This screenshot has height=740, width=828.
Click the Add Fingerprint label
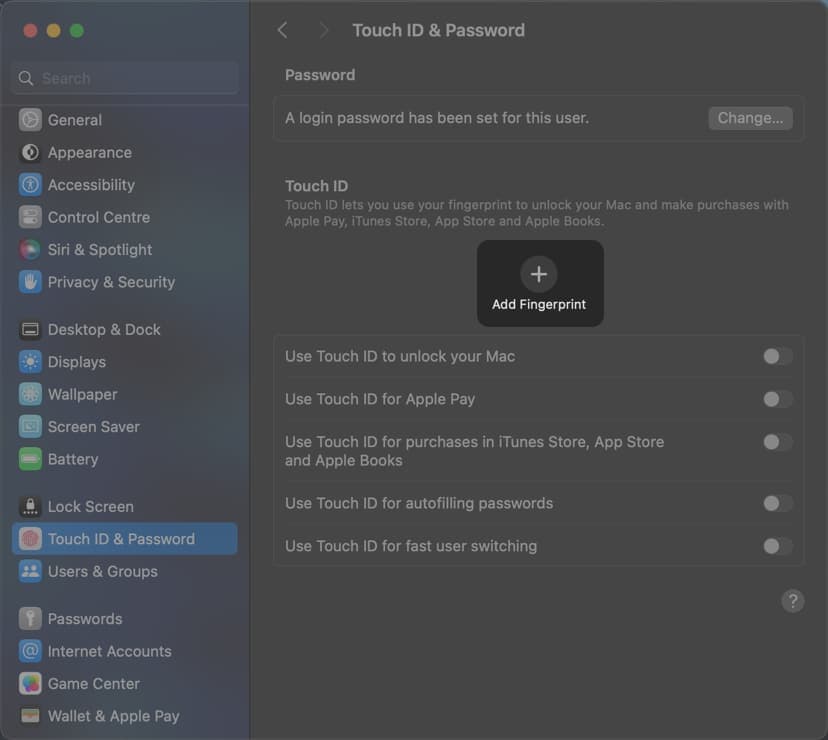539,305
